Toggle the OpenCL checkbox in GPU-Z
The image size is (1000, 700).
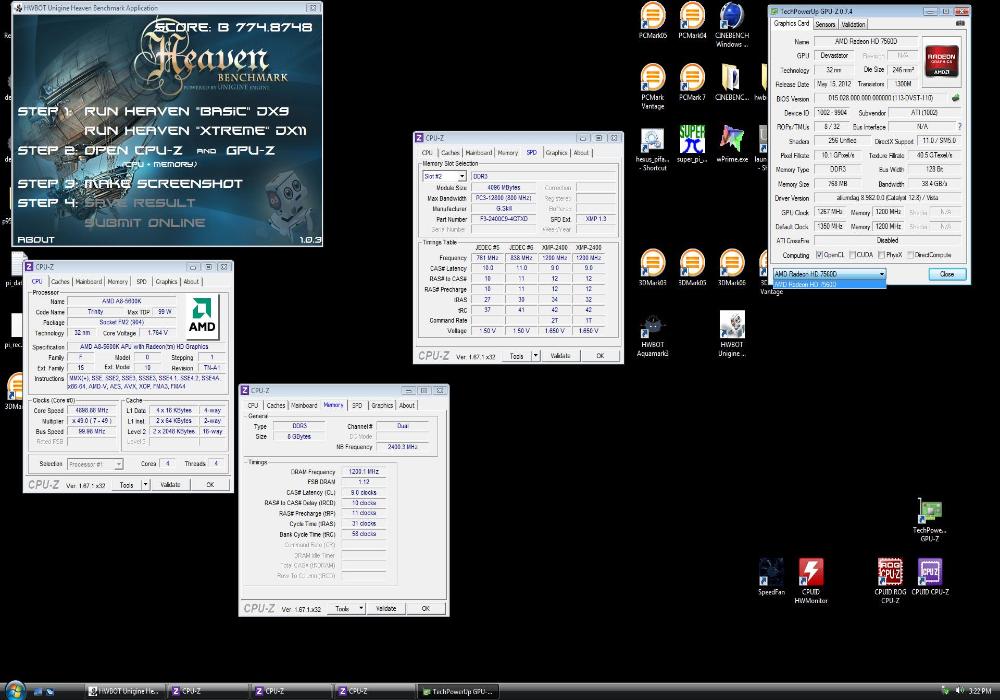820,255
